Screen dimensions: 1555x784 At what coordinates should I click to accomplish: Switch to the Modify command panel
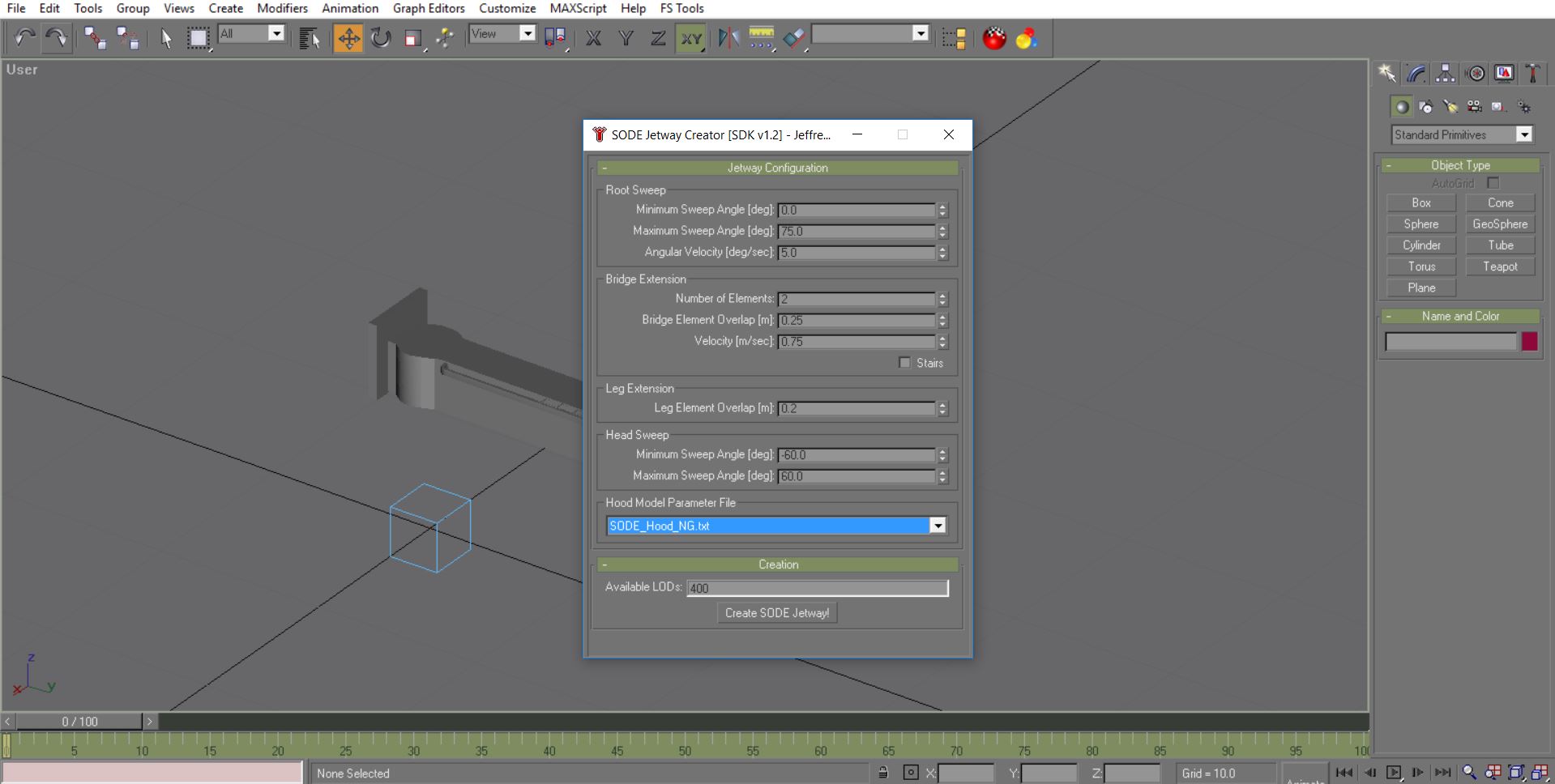click(x=1416, y=74)
